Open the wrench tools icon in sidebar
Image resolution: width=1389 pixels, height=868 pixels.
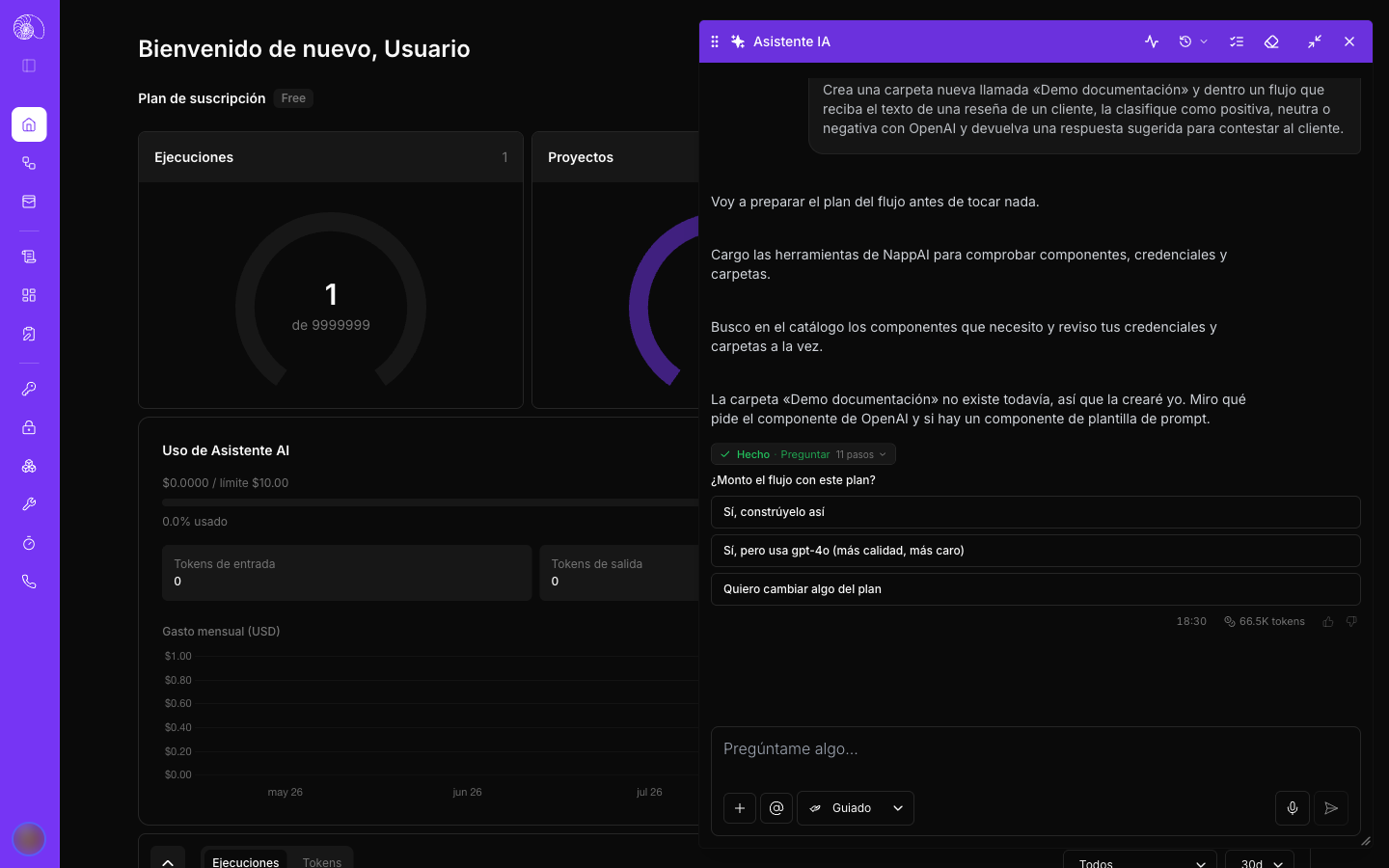tap(29, 504)
